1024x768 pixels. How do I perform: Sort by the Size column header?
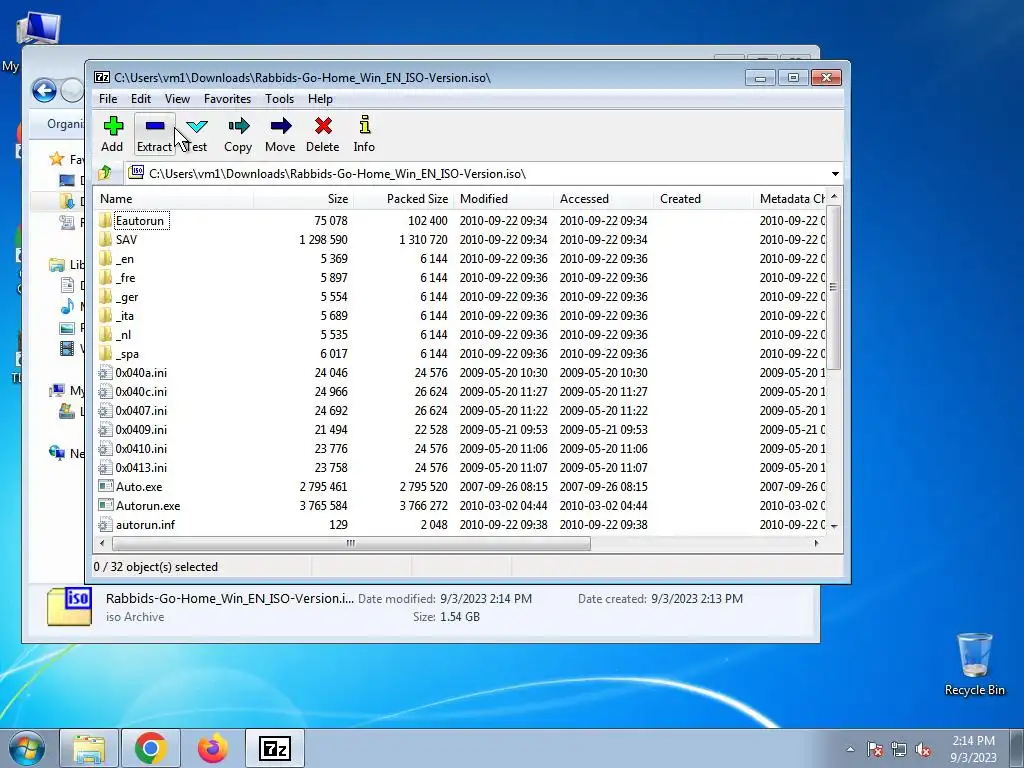(303, 199)
